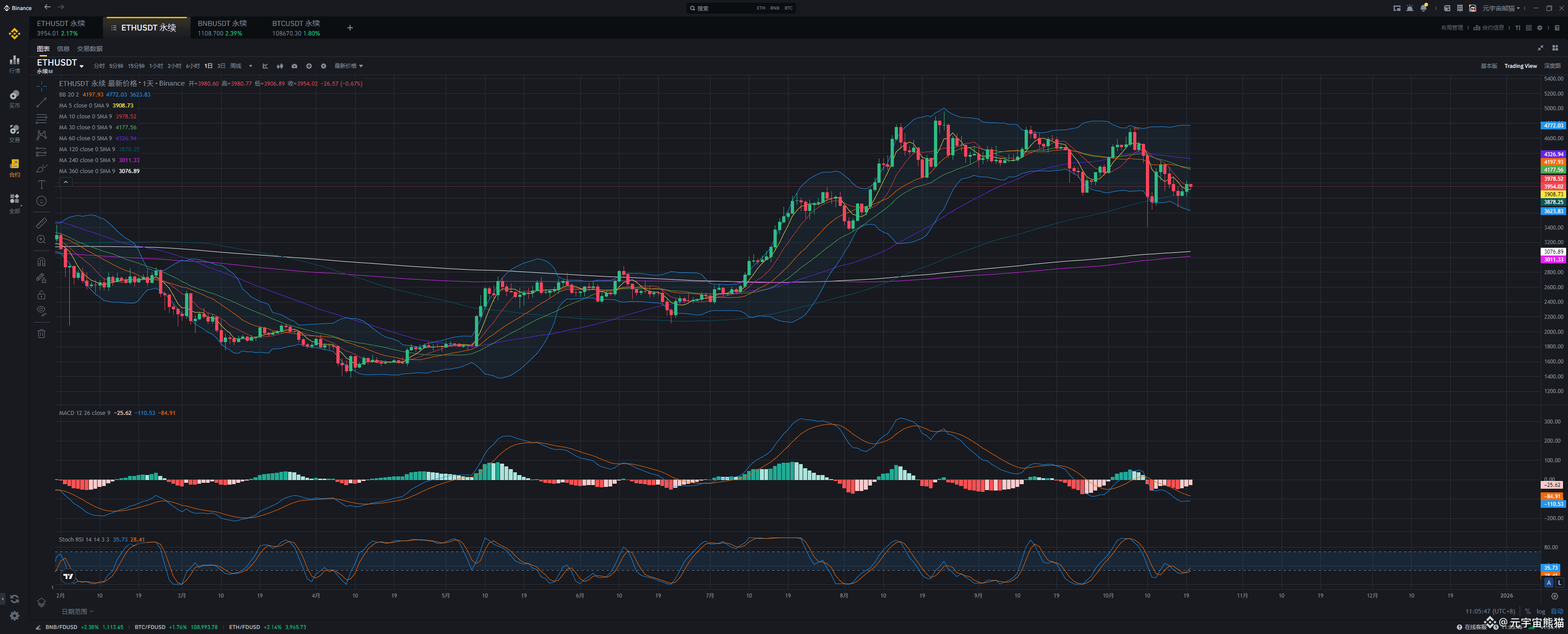Toggle lock all drawing tools

pos(41,295)
